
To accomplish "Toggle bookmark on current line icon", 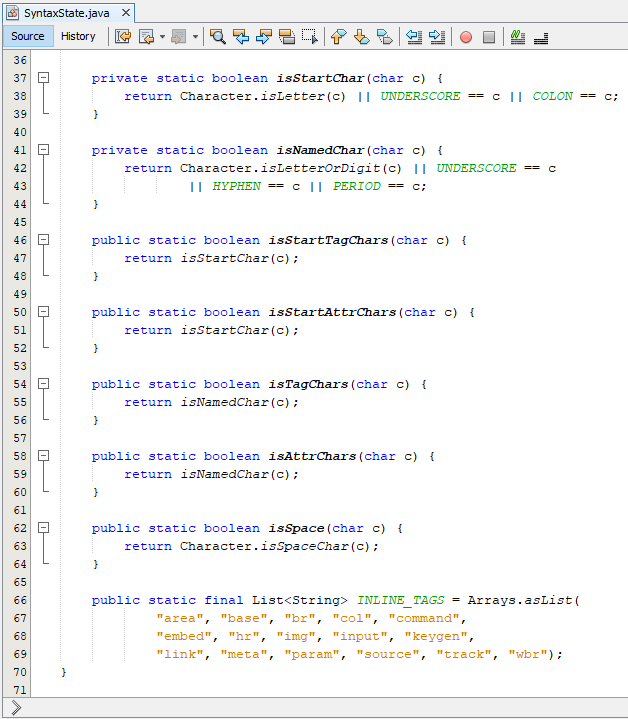I will click(x=384, y=36).
